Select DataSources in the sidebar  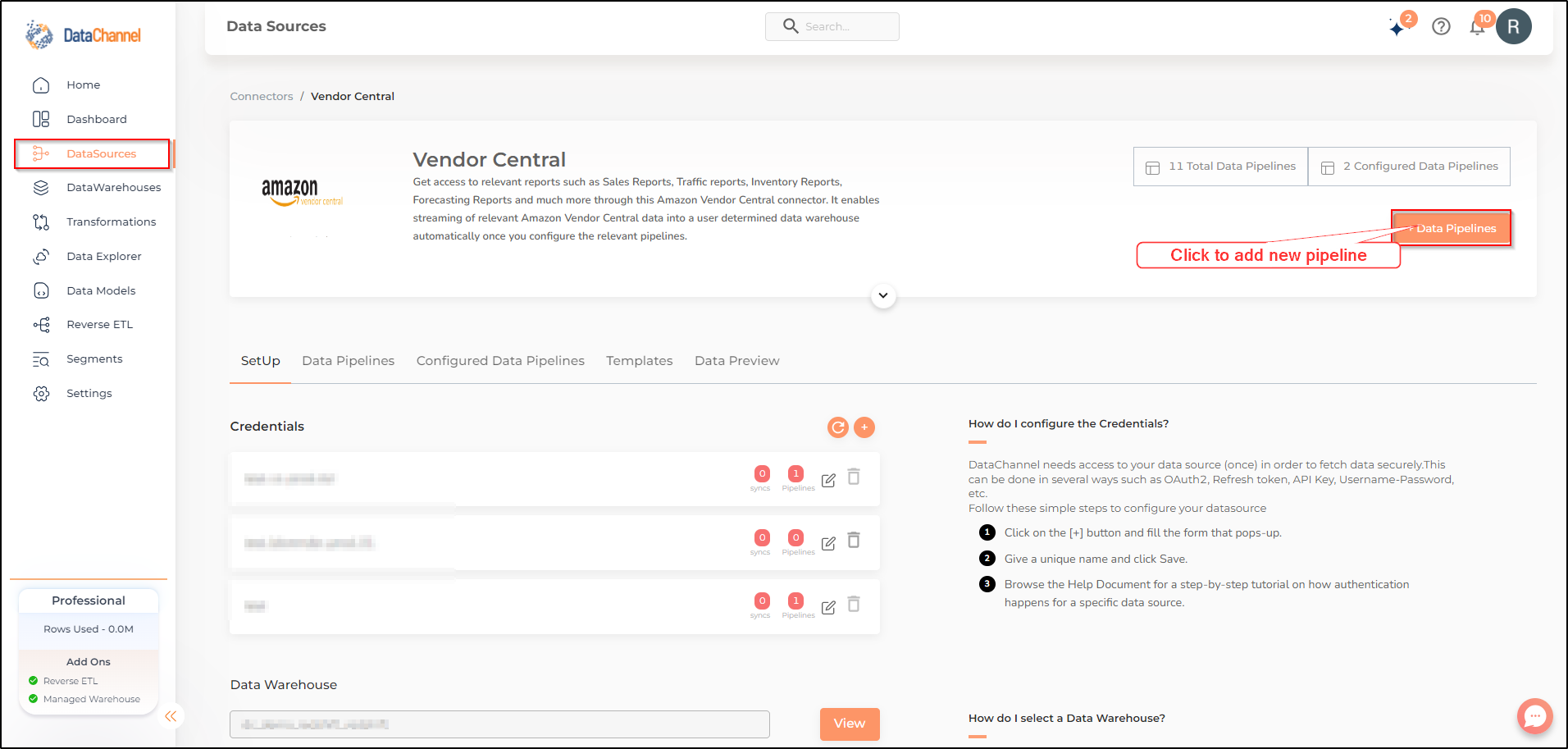pyautogui.click(x=92, y=154)
